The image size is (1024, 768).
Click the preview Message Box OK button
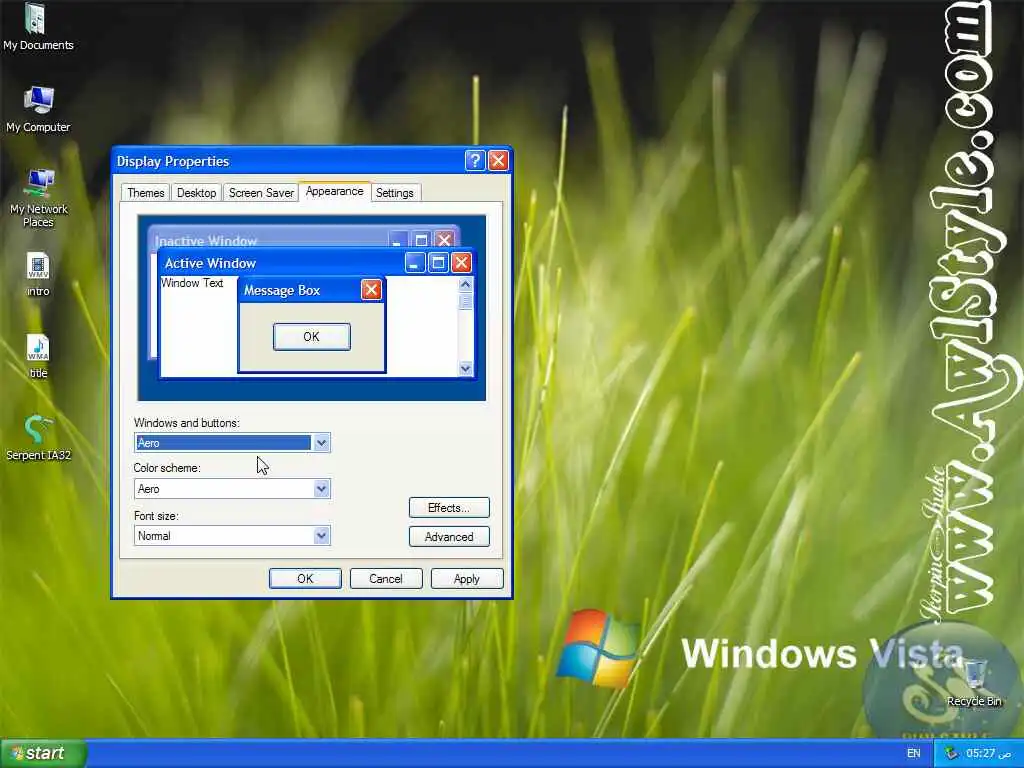312,336
